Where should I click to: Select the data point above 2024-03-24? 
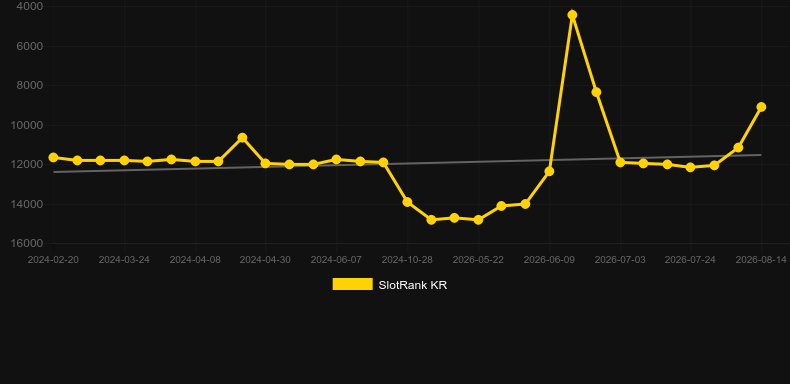124,160
